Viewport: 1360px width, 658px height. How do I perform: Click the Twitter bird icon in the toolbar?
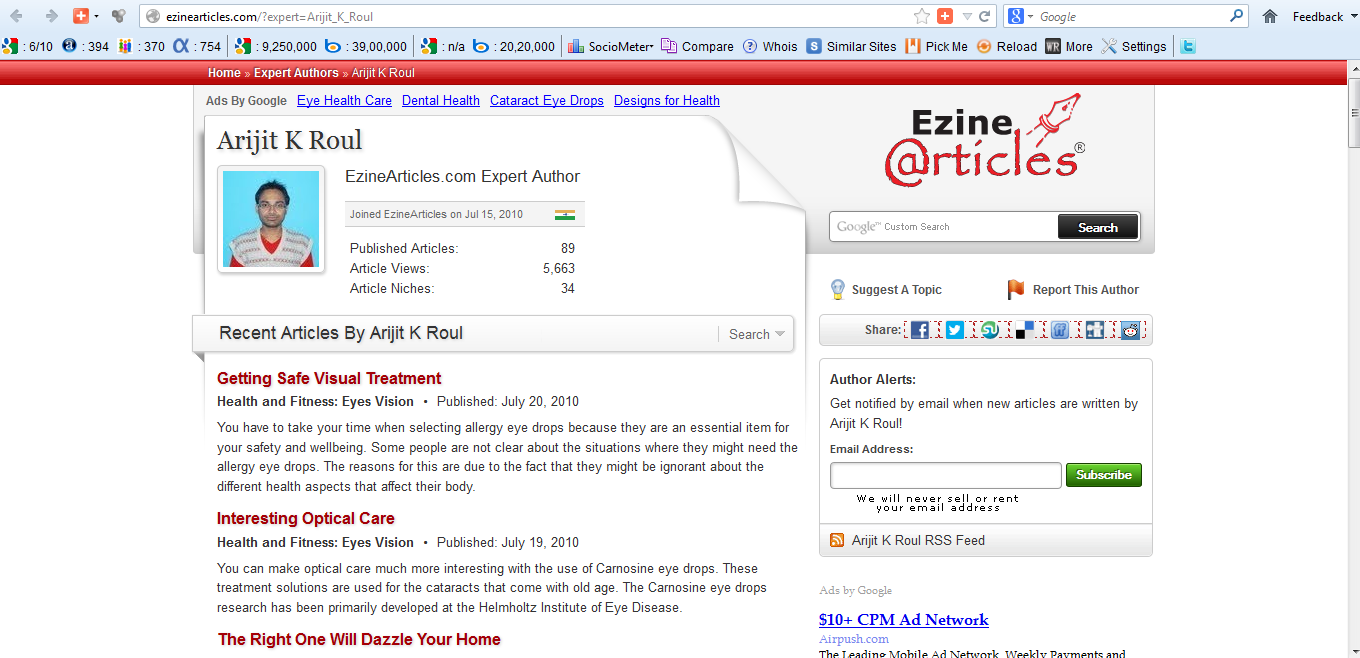click(1188, 46)
